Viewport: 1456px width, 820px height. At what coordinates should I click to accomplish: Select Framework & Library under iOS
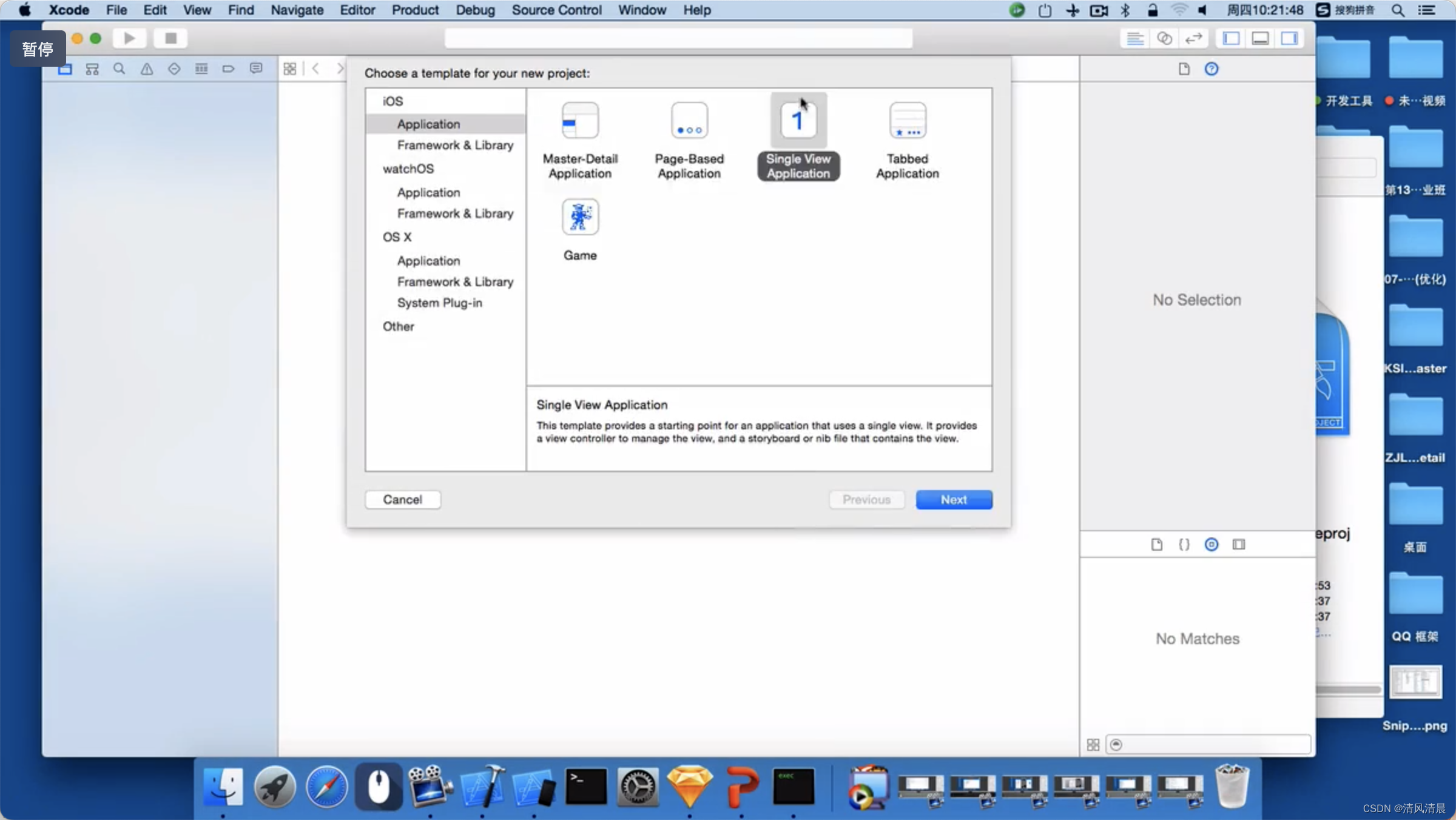(x=455, y=145)
